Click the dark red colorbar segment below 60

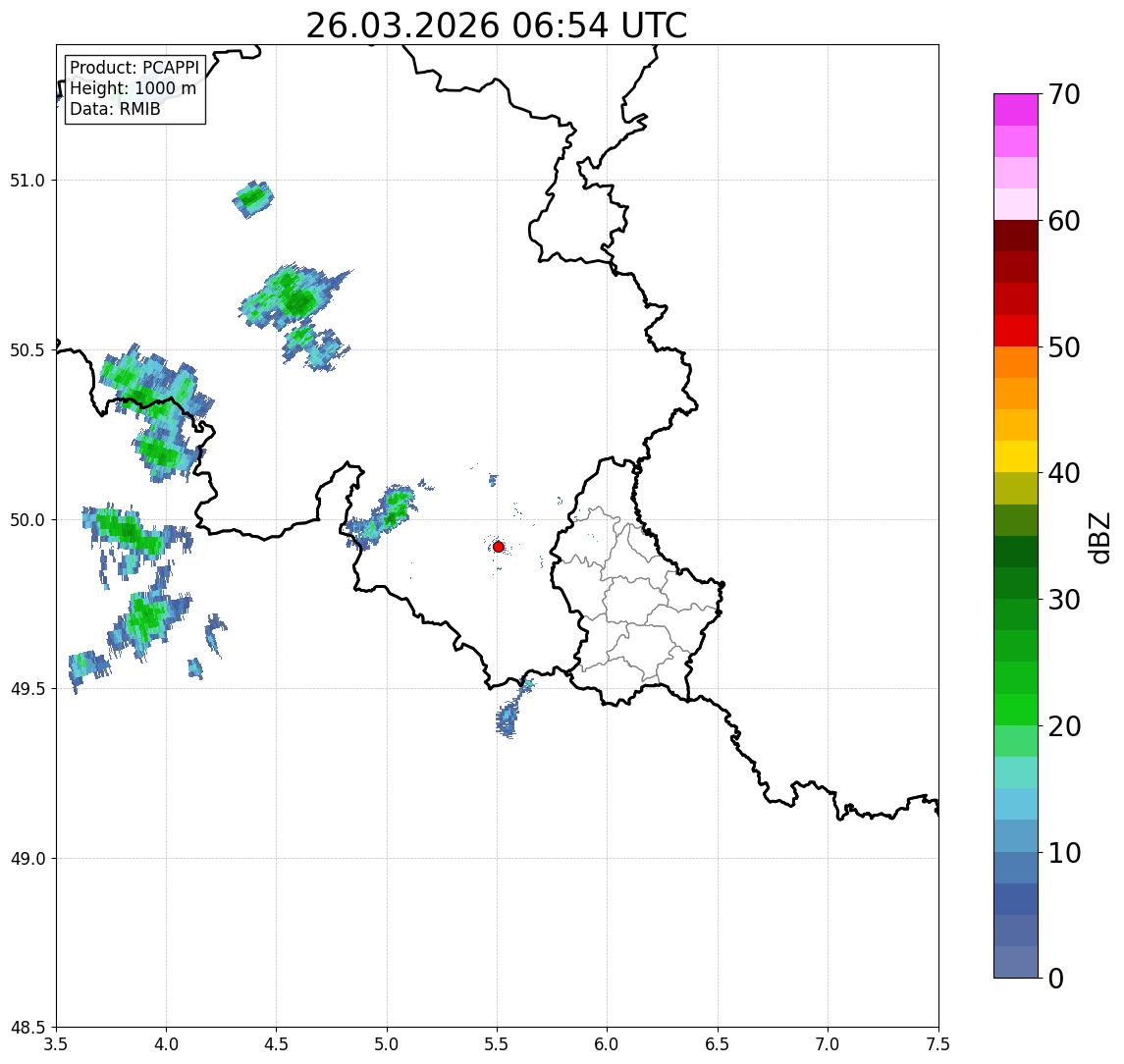(1016, 236)
